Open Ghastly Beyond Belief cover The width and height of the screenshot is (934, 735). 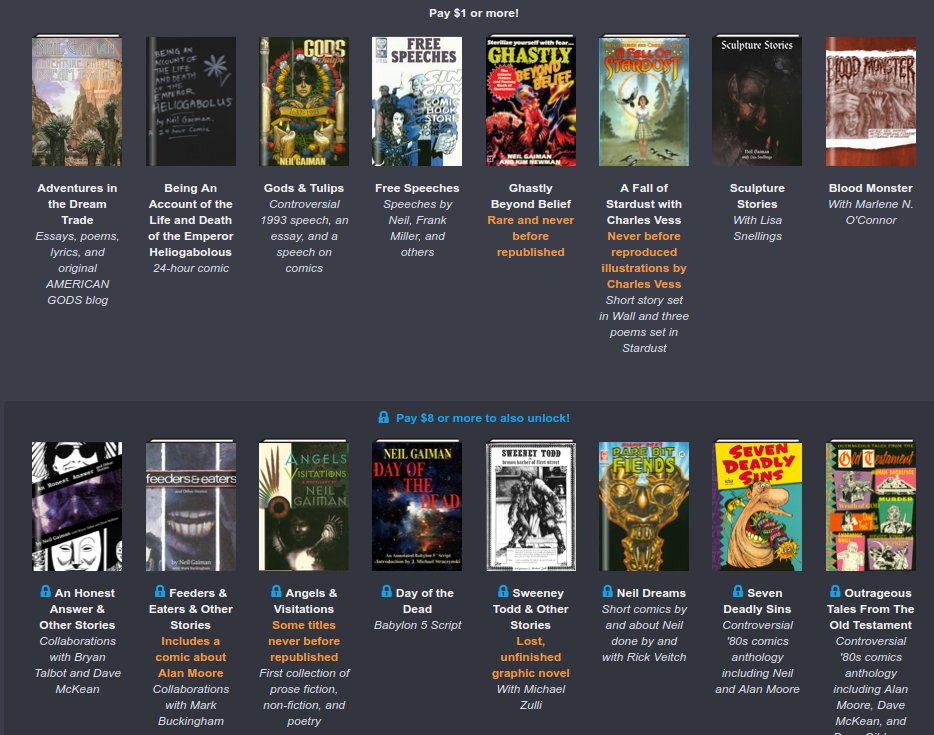pyautogui.click(x=531, y=101)
